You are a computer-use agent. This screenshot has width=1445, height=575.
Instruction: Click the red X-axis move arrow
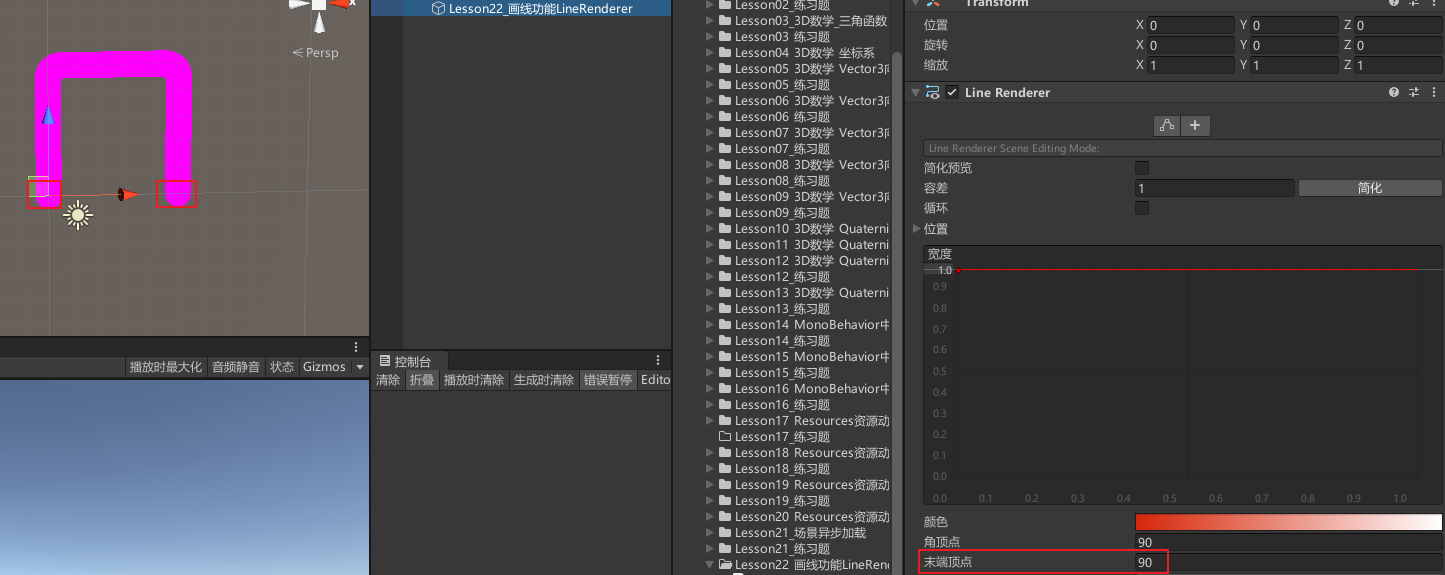(x=128, y=194)
